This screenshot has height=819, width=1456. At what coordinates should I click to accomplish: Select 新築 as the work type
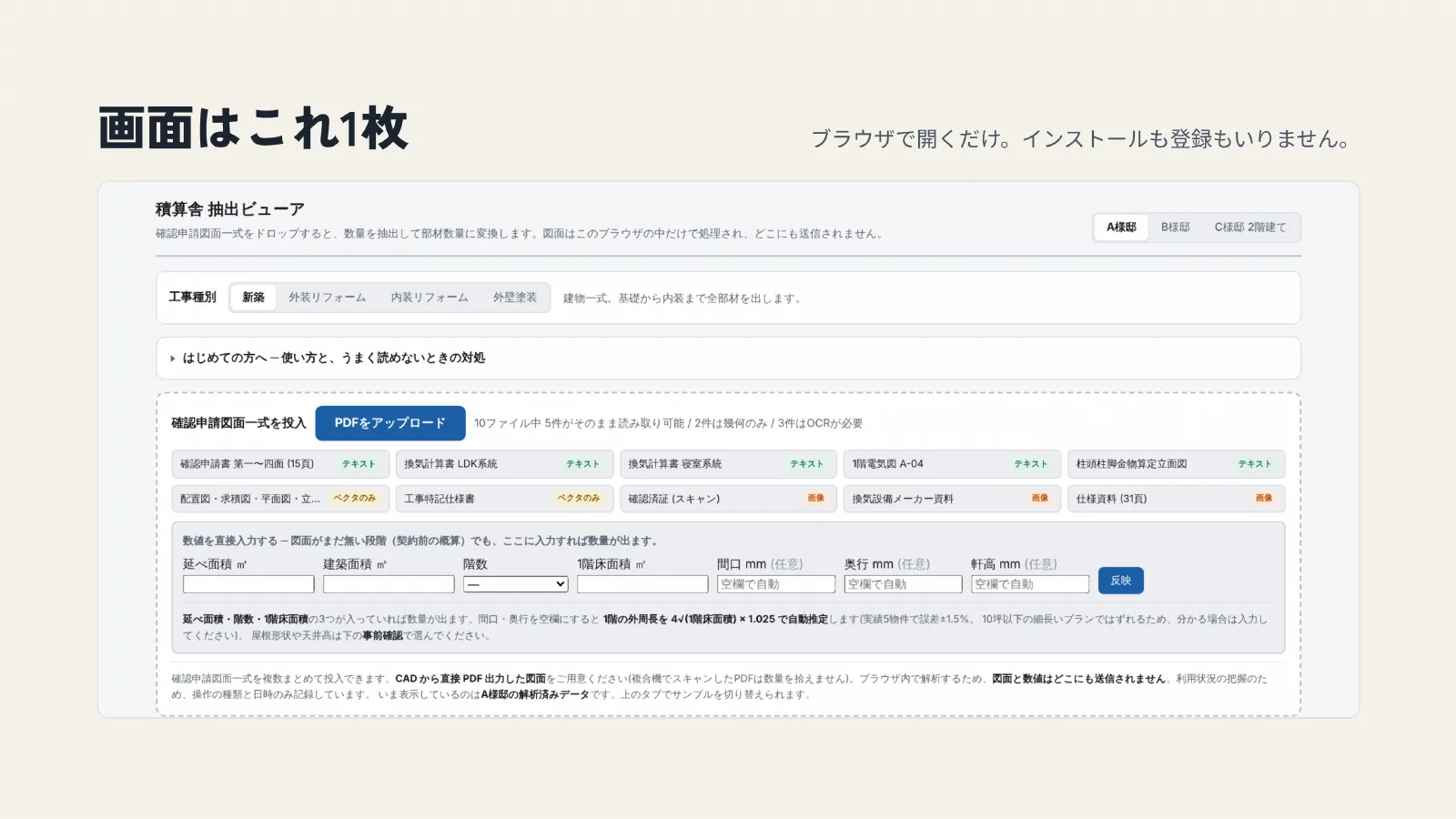tap(253, 298)
